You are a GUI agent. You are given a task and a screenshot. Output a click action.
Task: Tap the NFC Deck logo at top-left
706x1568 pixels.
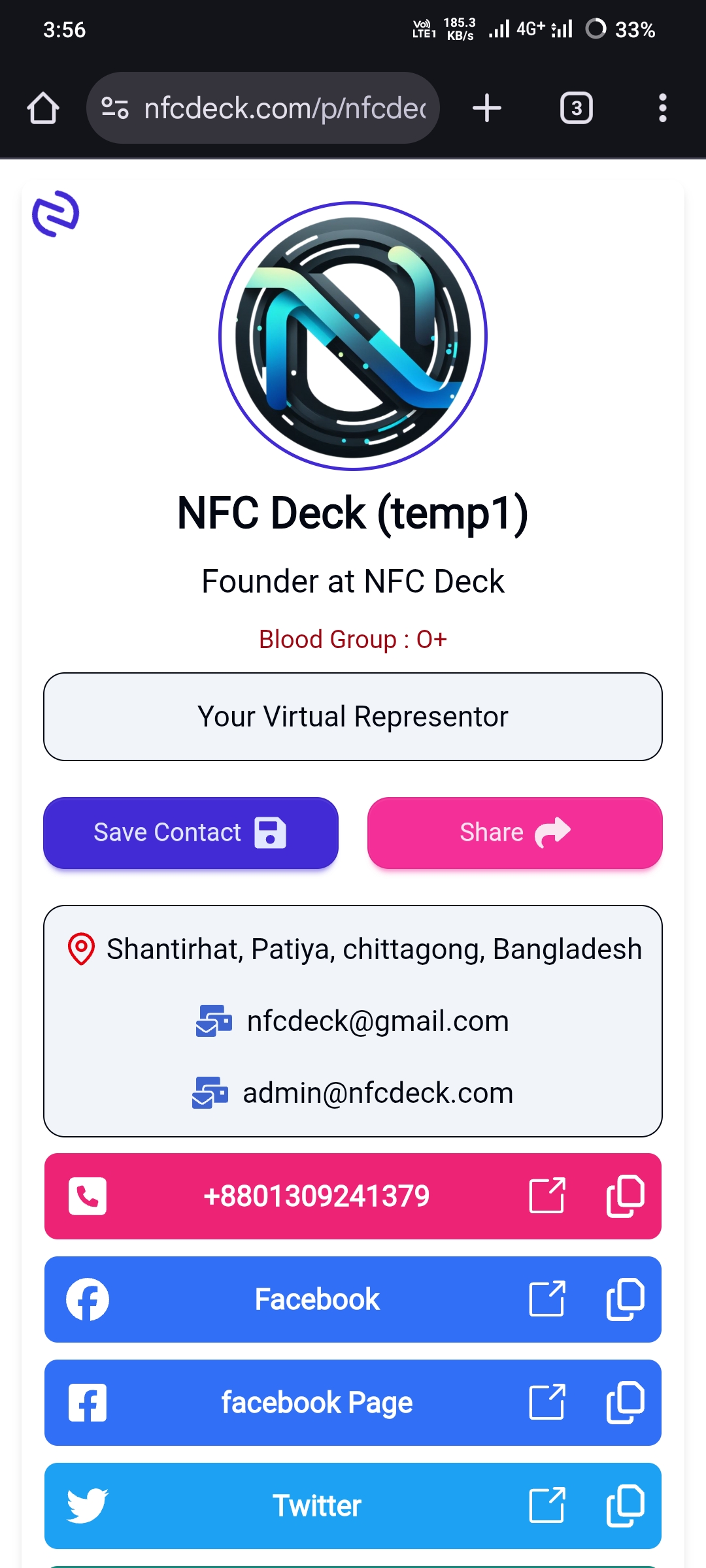tap(56, 214)
